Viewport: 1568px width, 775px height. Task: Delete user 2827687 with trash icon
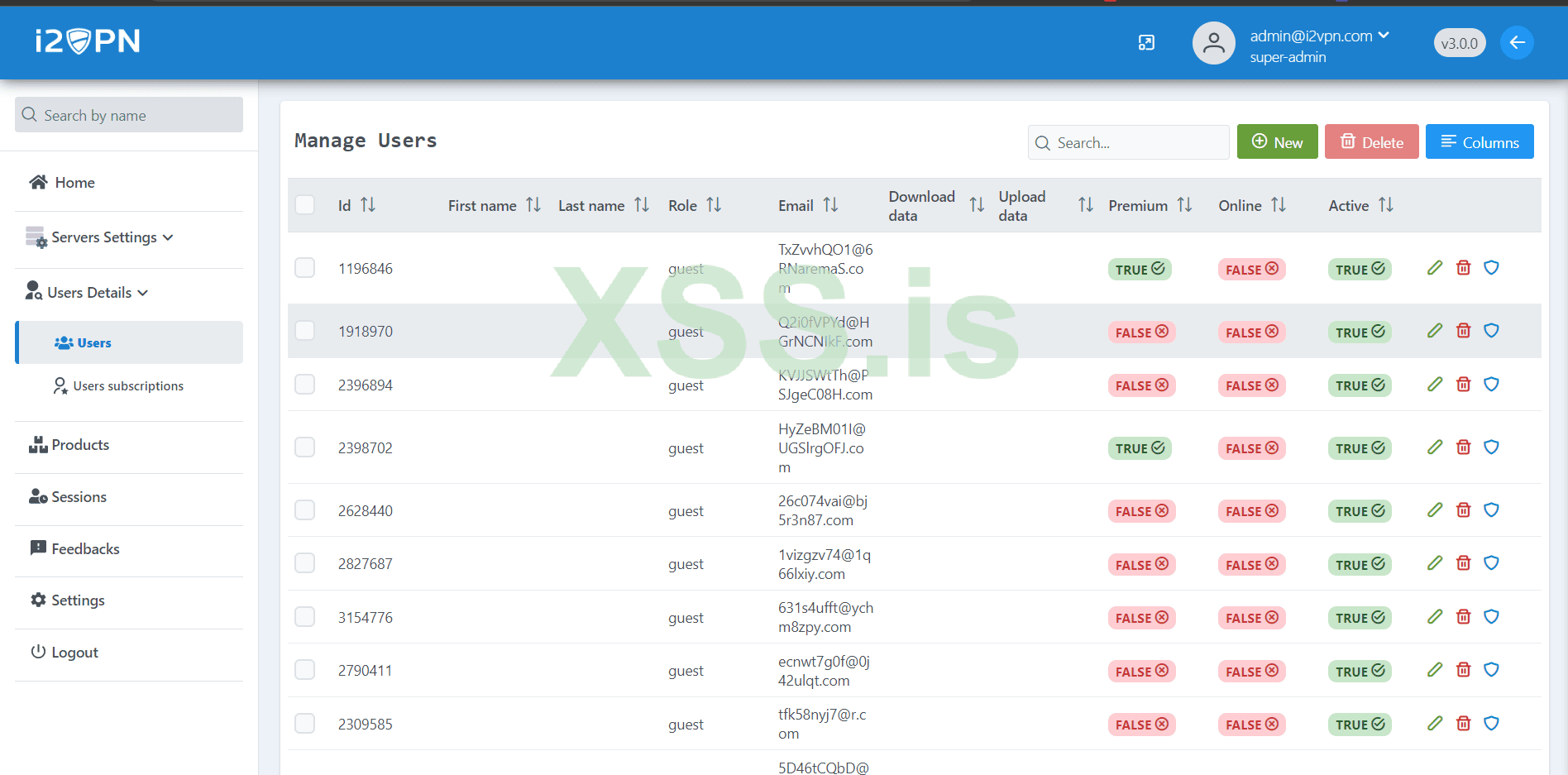tap(1464, 563)
